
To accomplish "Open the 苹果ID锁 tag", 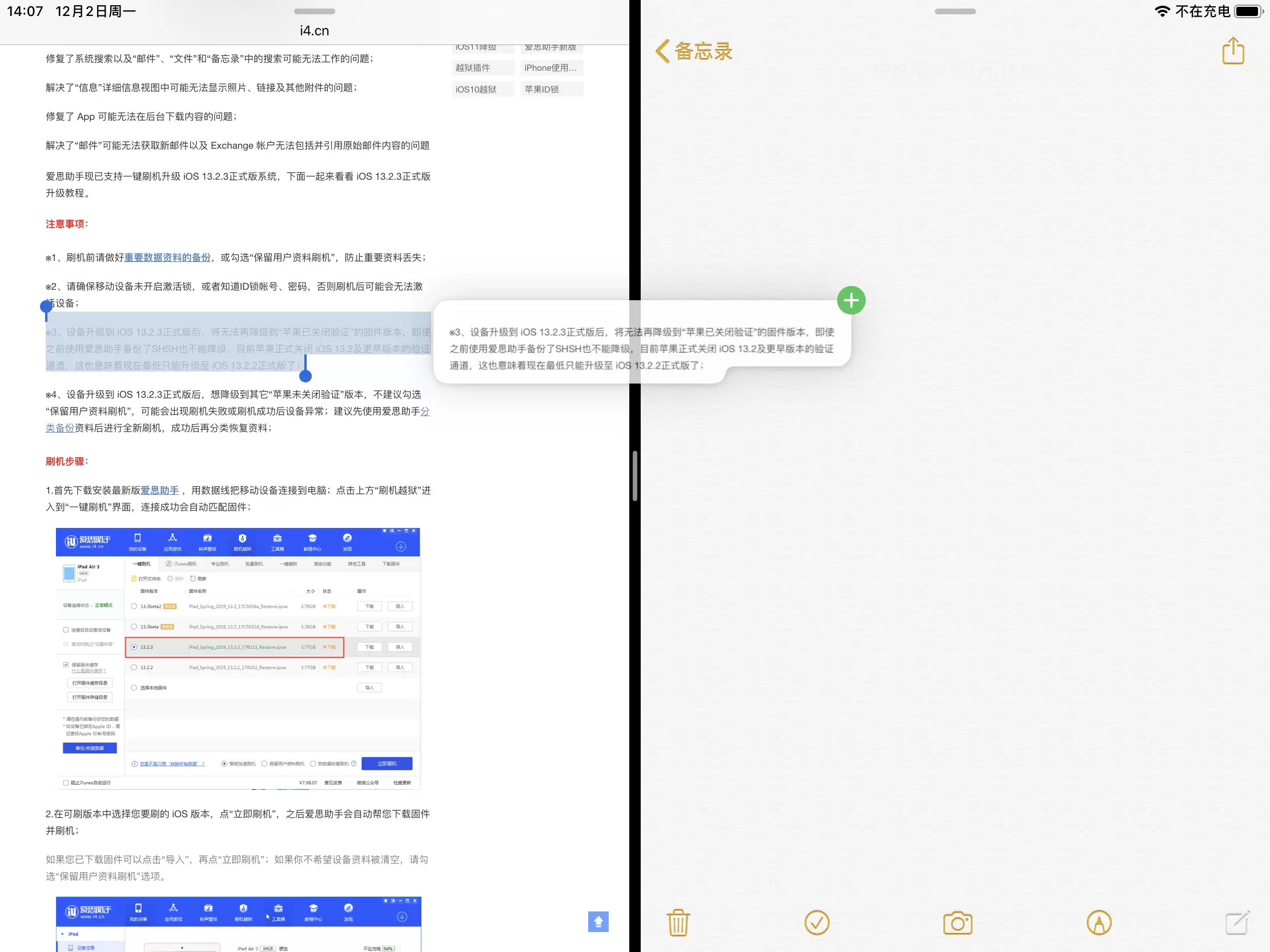I will (x=551, y=89).
